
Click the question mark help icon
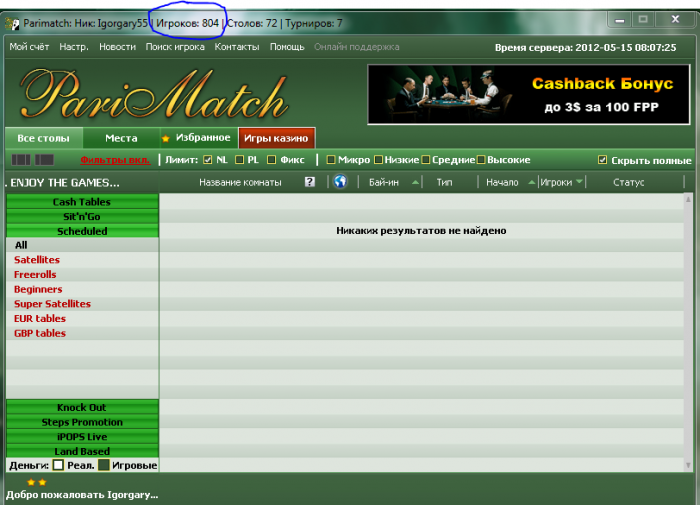point(310,182)
